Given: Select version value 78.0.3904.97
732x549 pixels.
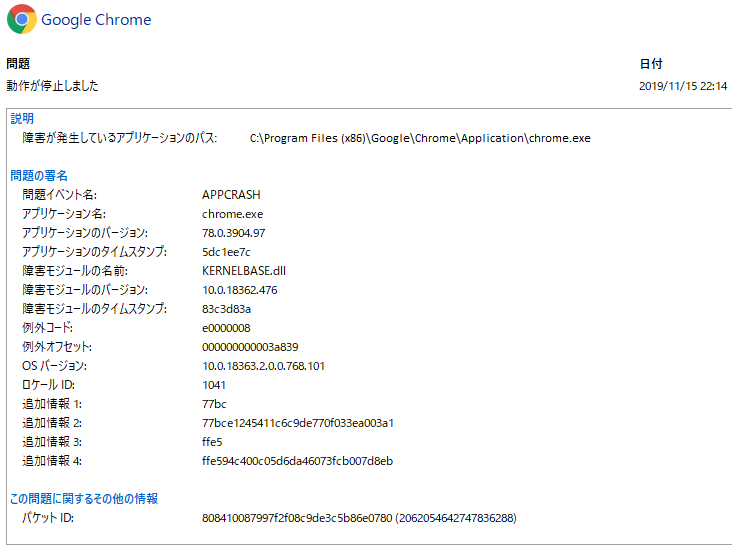Looking at the screenshot, I should pyautogui.click(x=233, y=233).
